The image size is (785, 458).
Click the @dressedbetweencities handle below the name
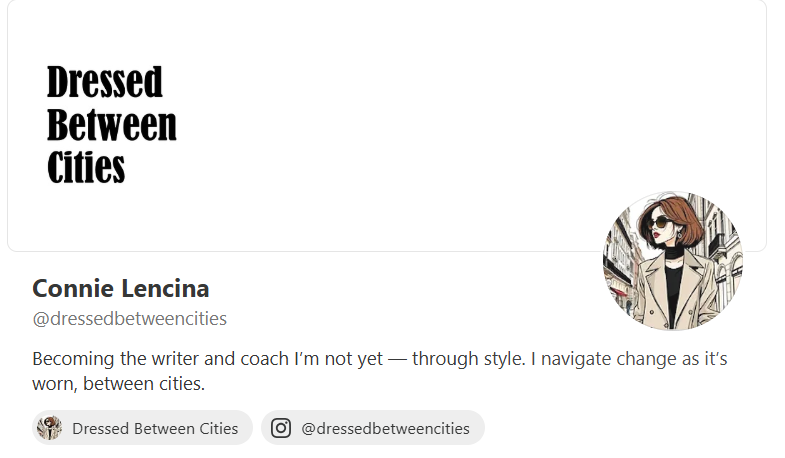tap(130, 319)
